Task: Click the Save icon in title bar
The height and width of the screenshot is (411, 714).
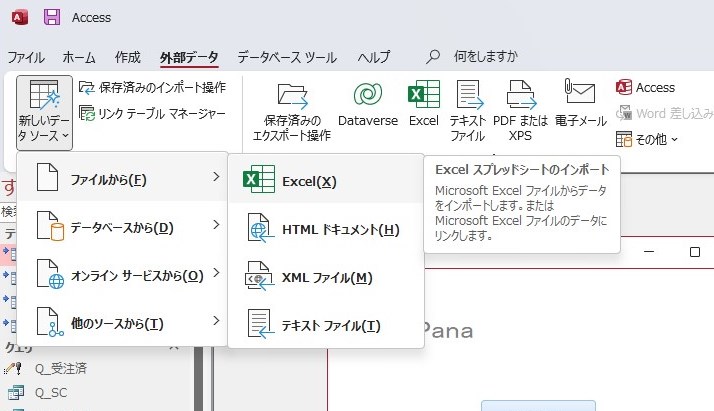Action: click(52, 17)
